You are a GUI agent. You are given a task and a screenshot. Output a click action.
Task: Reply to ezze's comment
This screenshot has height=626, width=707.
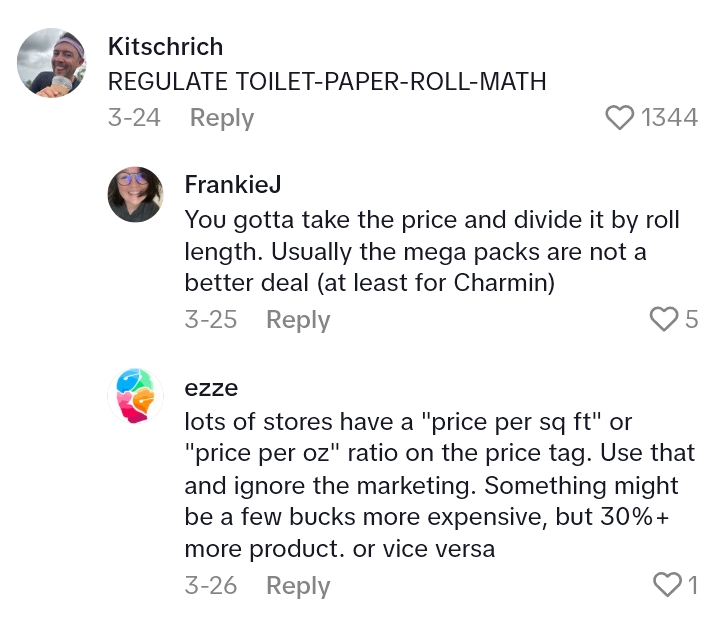298,585
